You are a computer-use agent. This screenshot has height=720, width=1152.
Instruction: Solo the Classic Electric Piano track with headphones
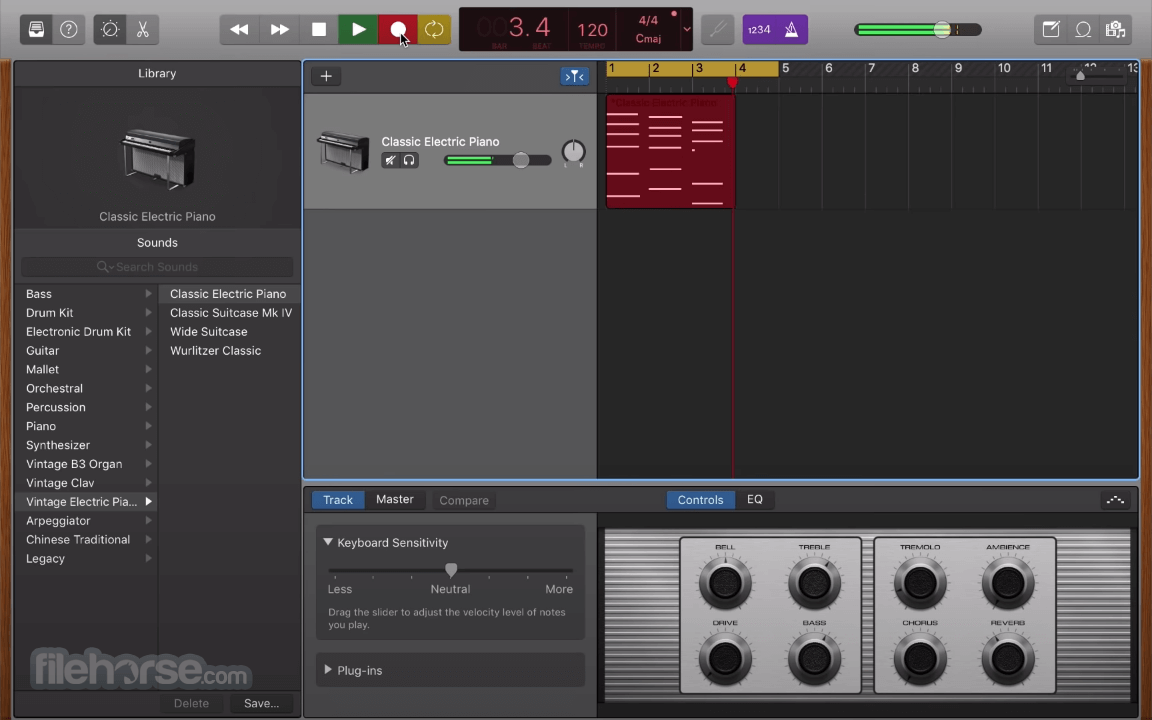coord(409,160)
